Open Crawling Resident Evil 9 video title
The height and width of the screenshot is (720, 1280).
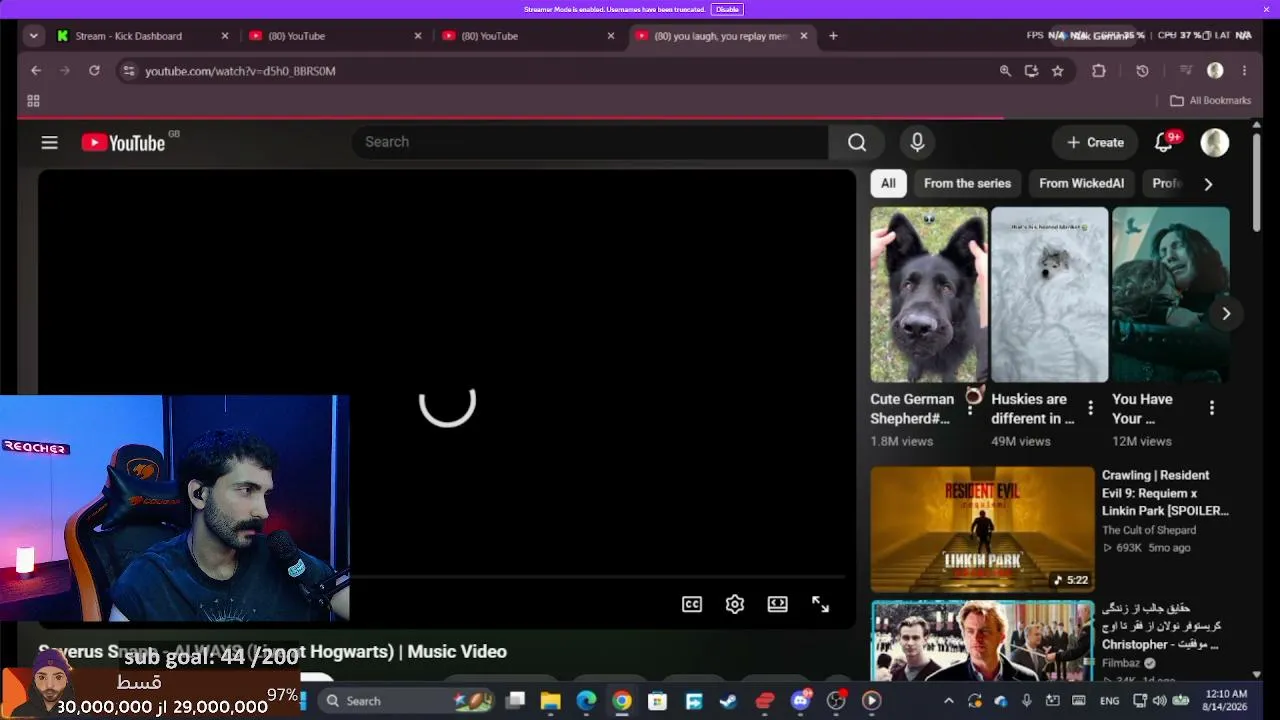(1165, 493)
